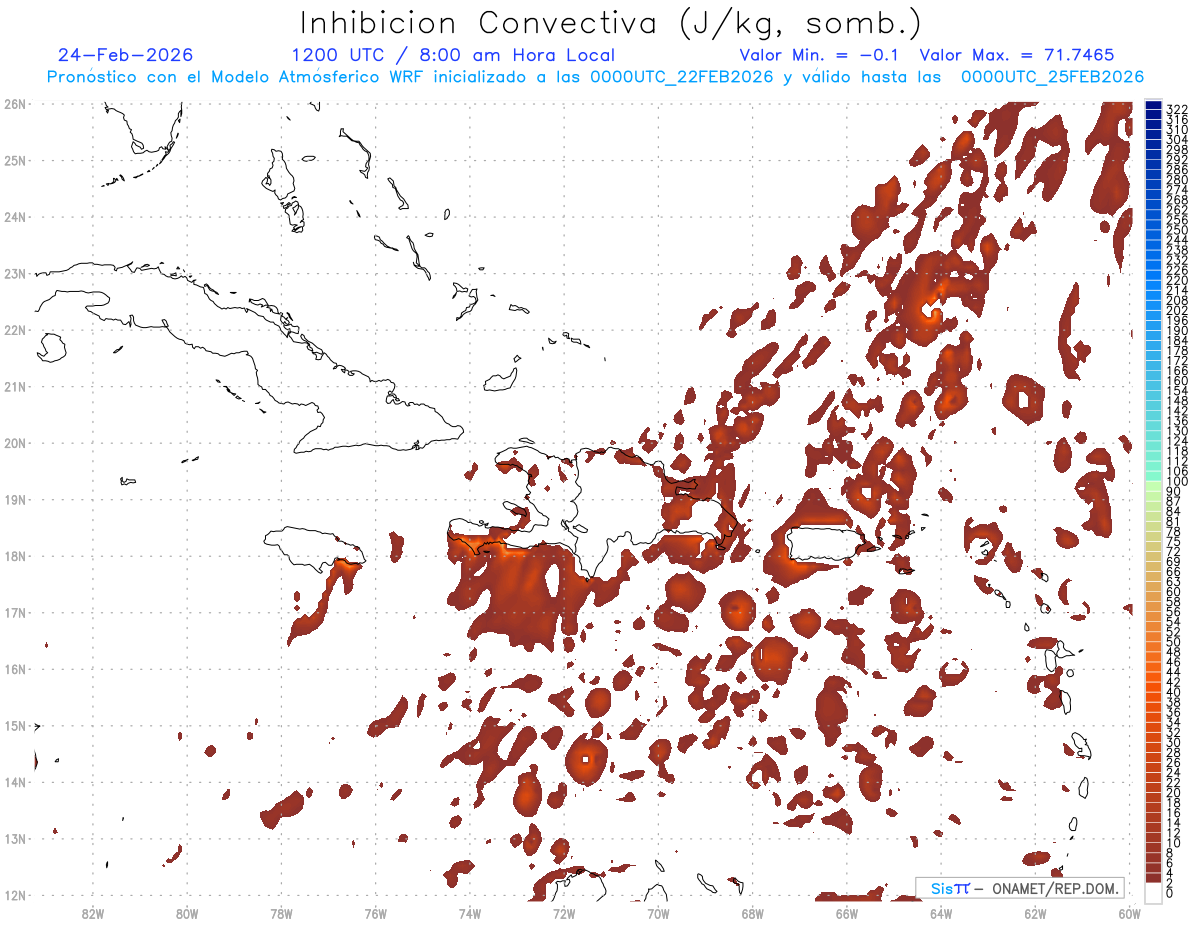Click the '21N' latitude label
This screenshot has width=1200, height=927.
point(15,386)
